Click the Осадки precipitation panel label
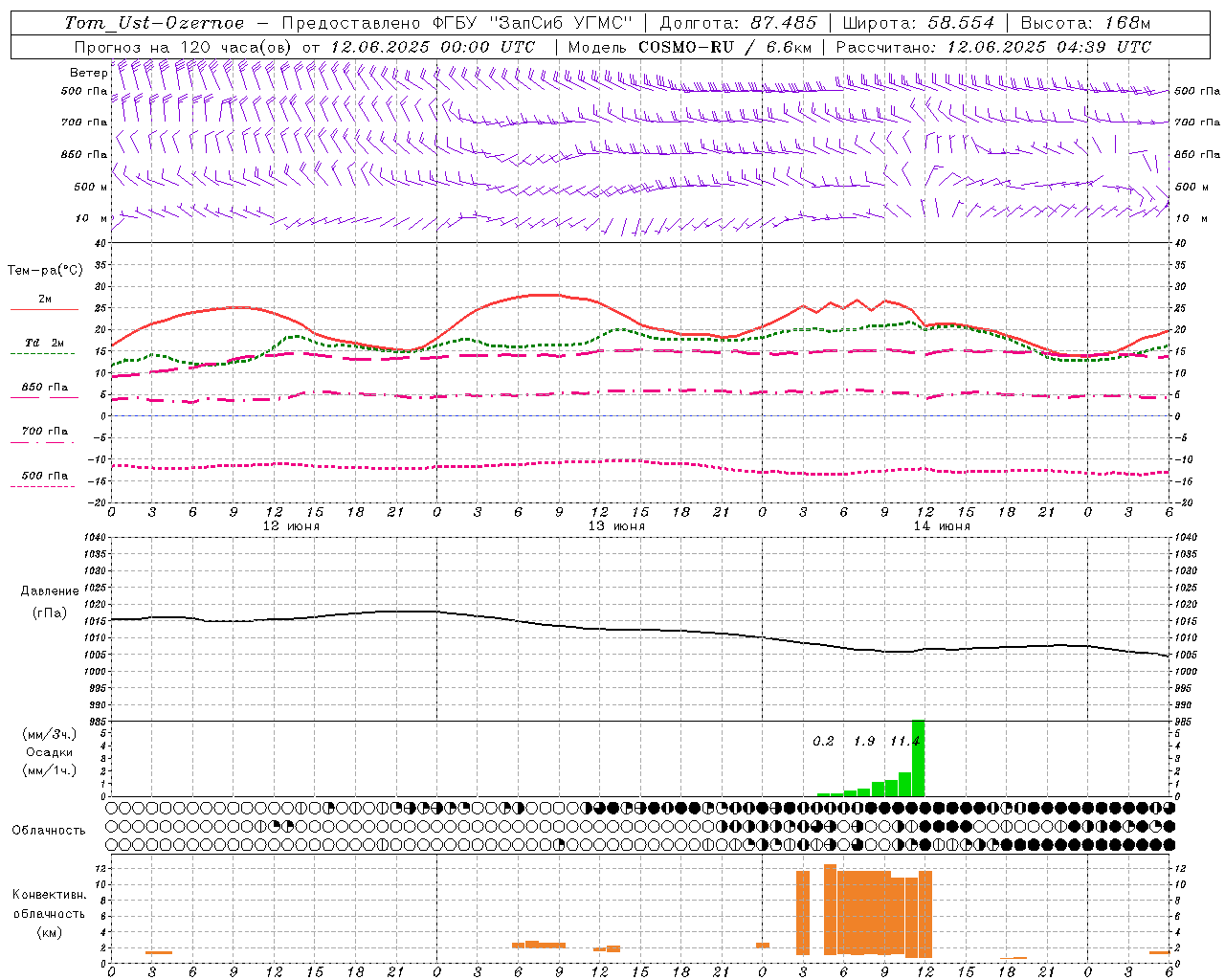Image resolution: width=1225 pixels, height=980 pixels. point(50,752)
